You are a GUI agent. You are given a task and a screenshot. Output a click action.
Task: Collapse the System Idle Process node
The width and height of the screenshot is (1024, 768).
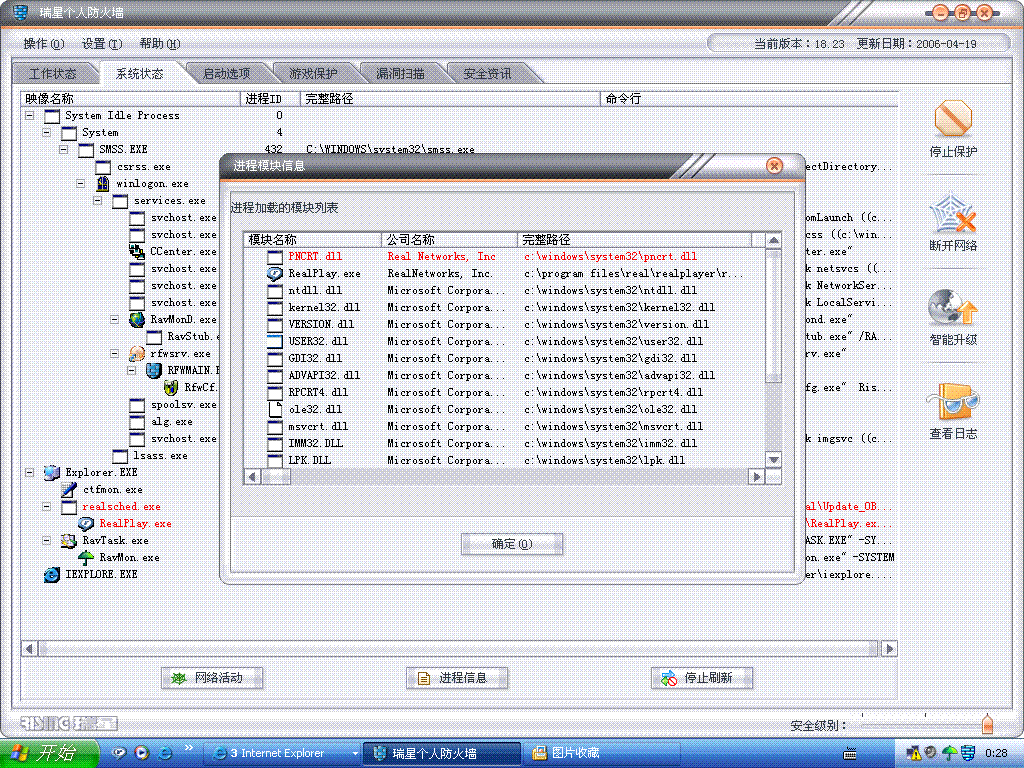tap(29, 115)
